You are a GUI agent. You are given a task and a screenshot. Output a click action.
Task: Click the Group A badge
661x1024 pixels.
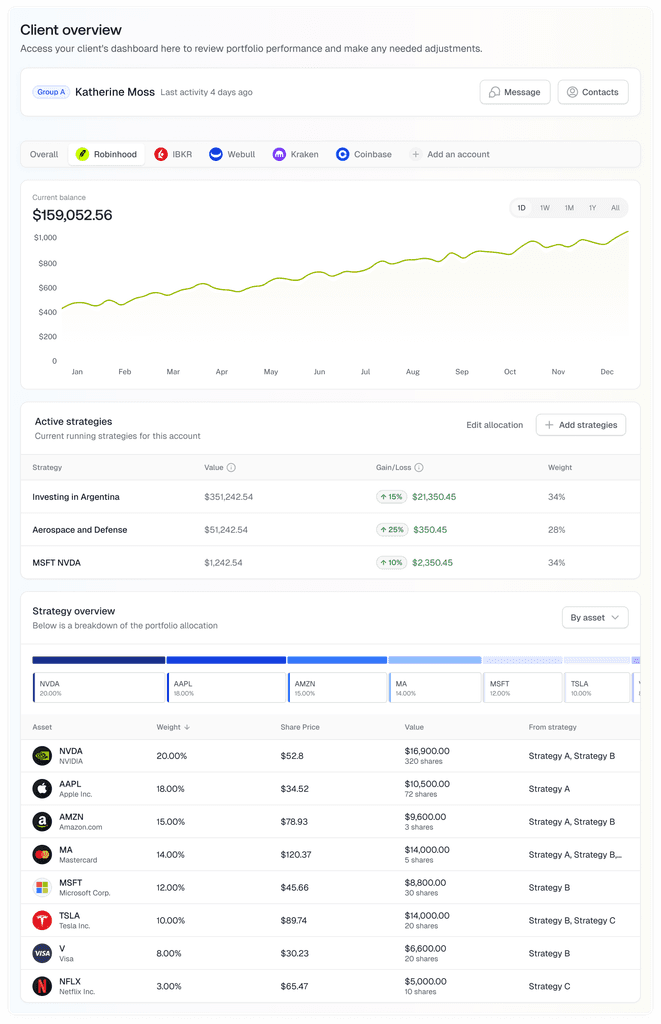(51, 92)
